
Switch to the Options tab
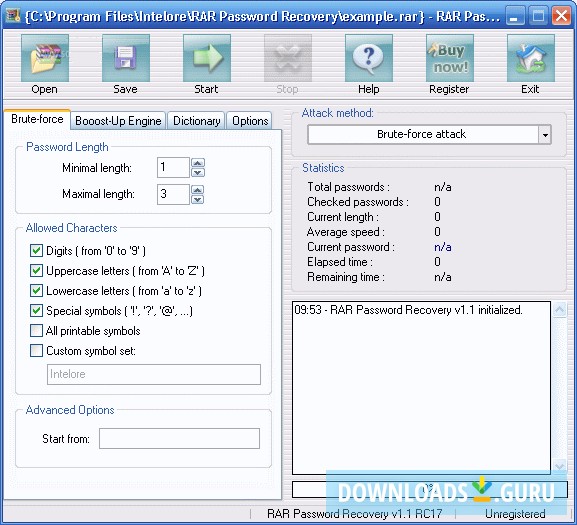pyautogui.click(x=250, y=121)
